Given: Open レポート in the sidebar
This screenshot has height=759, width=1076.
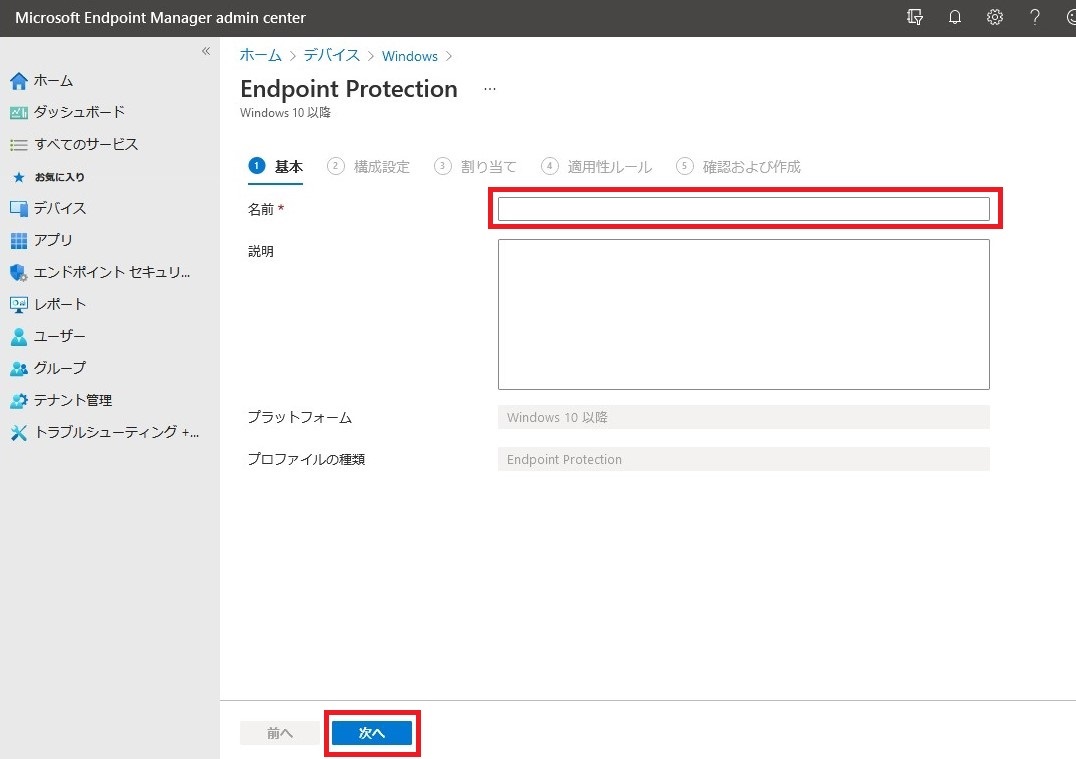Looking at the screenshot, I should pyautogui.click(x=60, y=305).
